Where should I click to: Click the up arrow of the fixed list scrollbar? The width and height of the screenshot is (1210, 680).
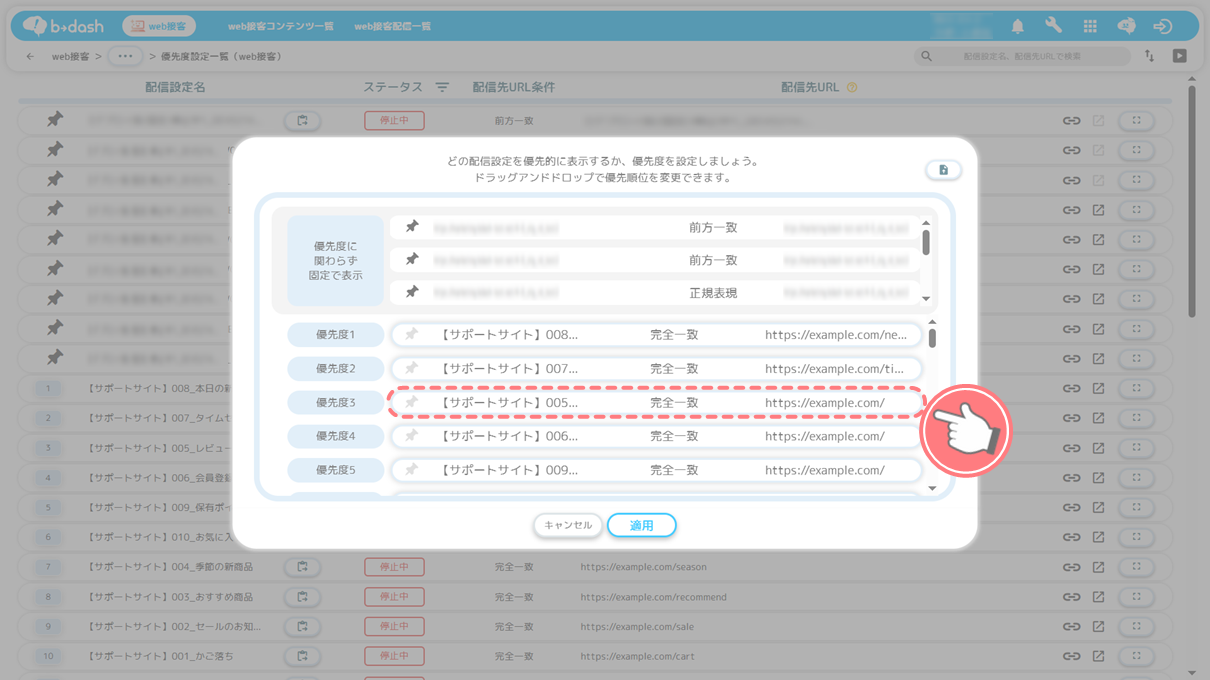click(926, 223)
